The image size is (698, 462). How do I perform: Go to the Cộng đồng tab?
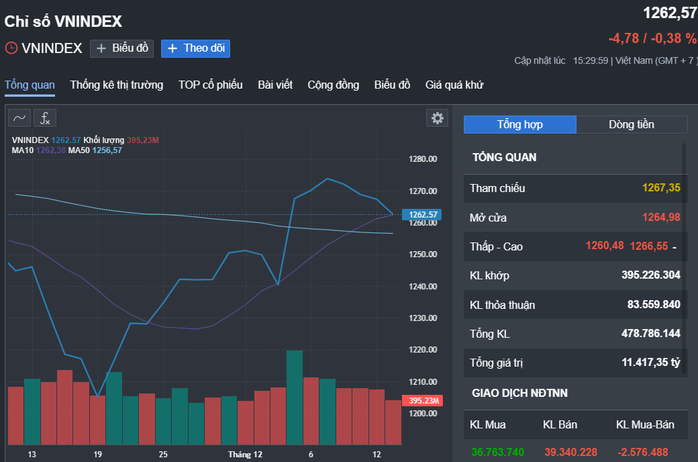tap(333, 85)
